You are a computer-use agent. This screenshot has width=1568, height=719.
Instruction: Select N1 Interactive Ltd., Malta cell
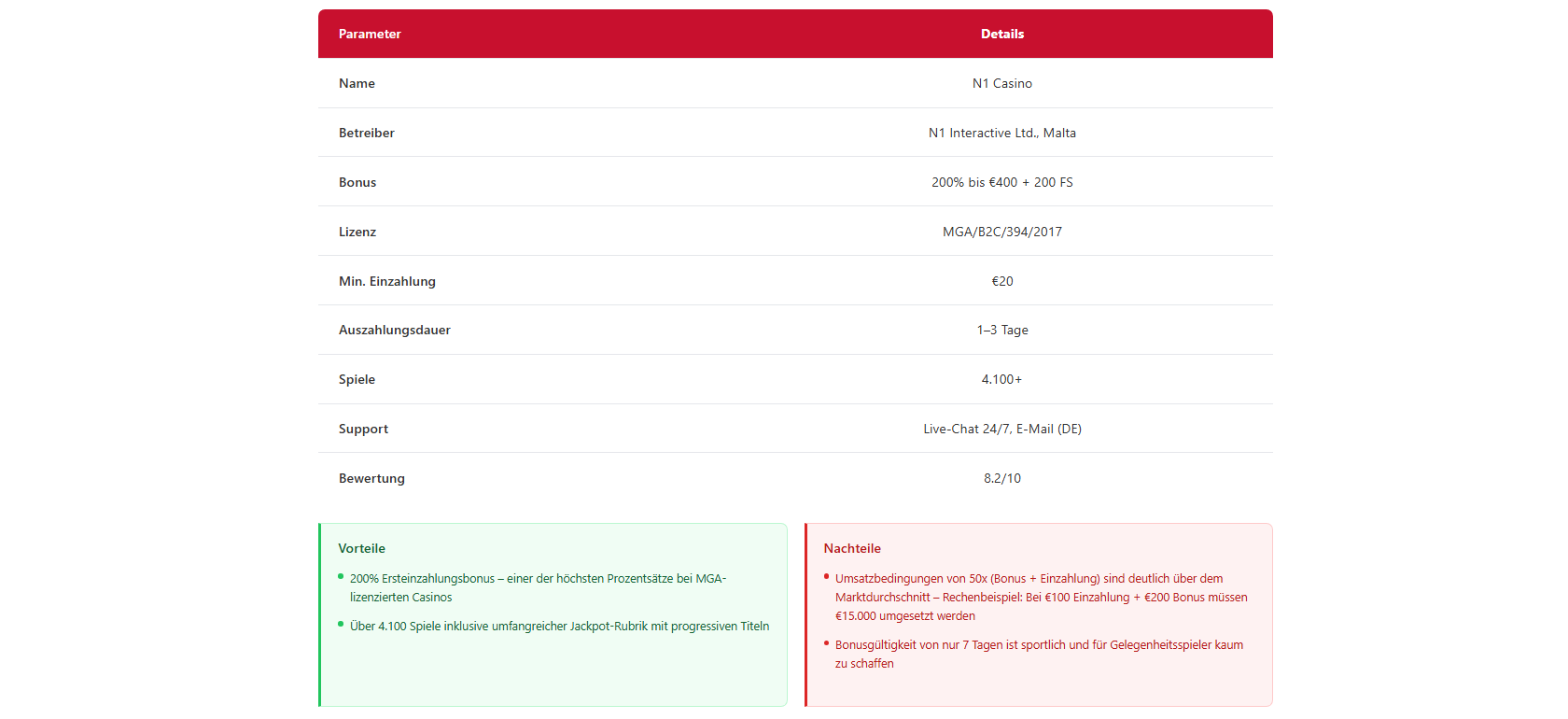(1001, 133)
